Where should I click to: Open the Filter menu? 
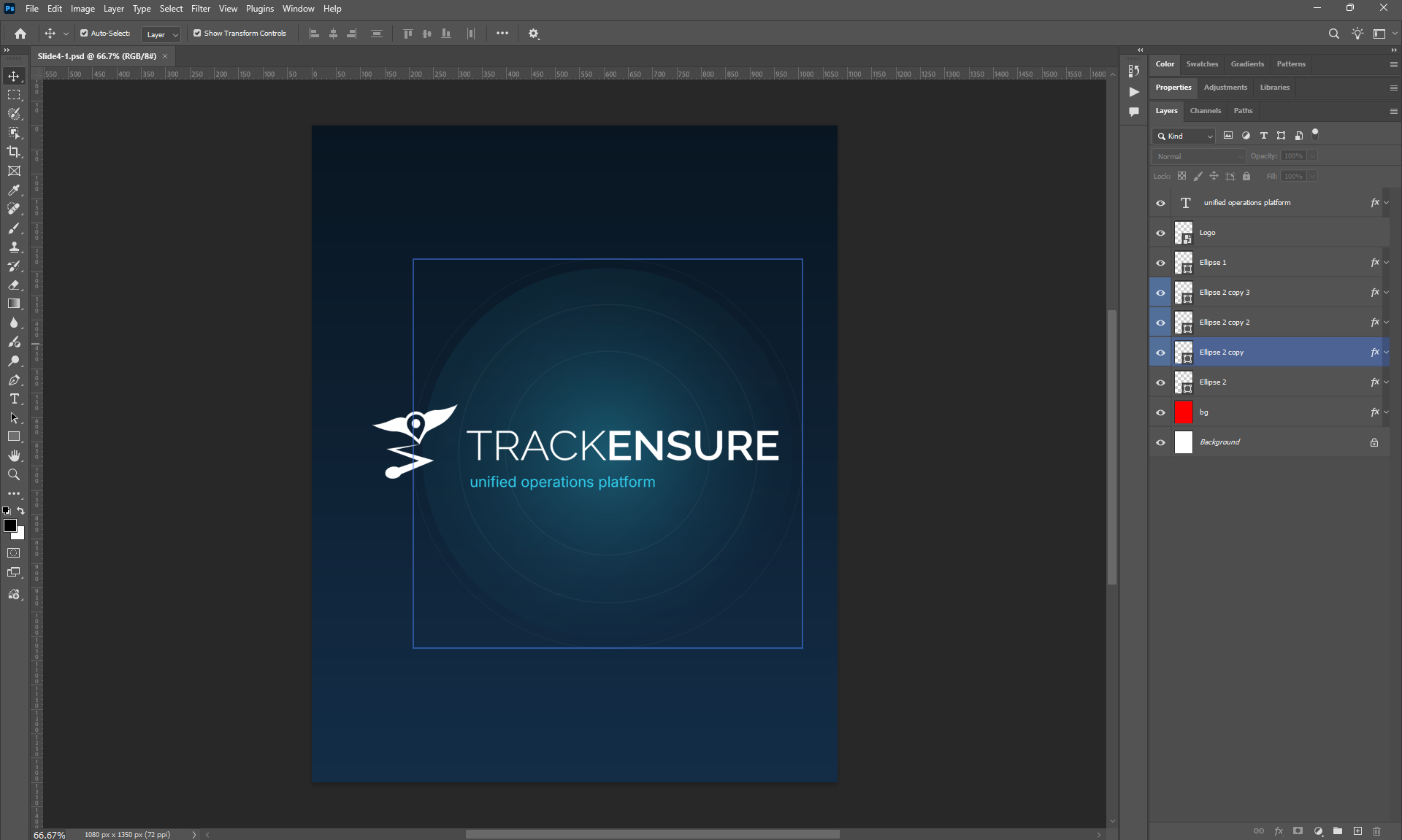[201, 9]
